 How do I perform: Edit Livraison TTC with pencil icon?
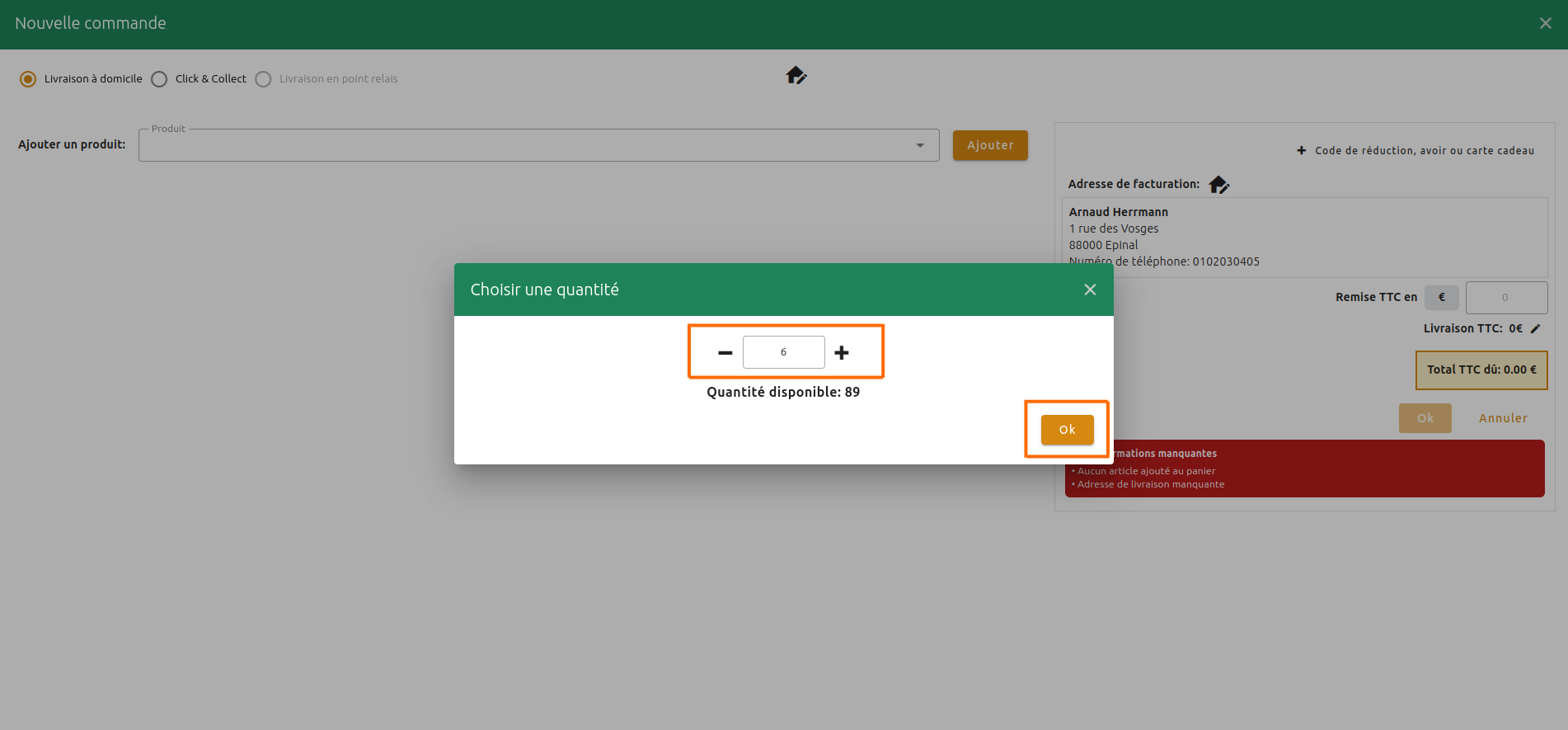pos(1535,328)
